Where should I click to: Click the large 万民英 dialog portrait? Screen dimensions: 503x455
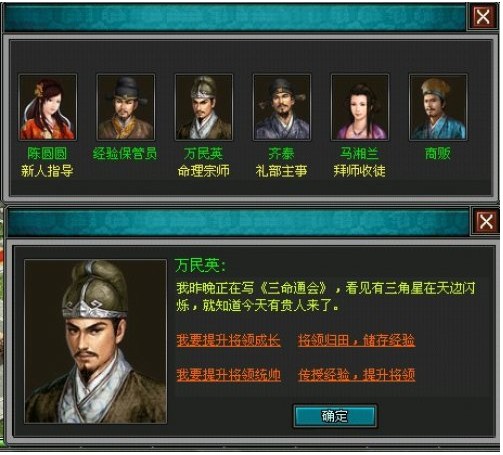[x=95, y=342]
